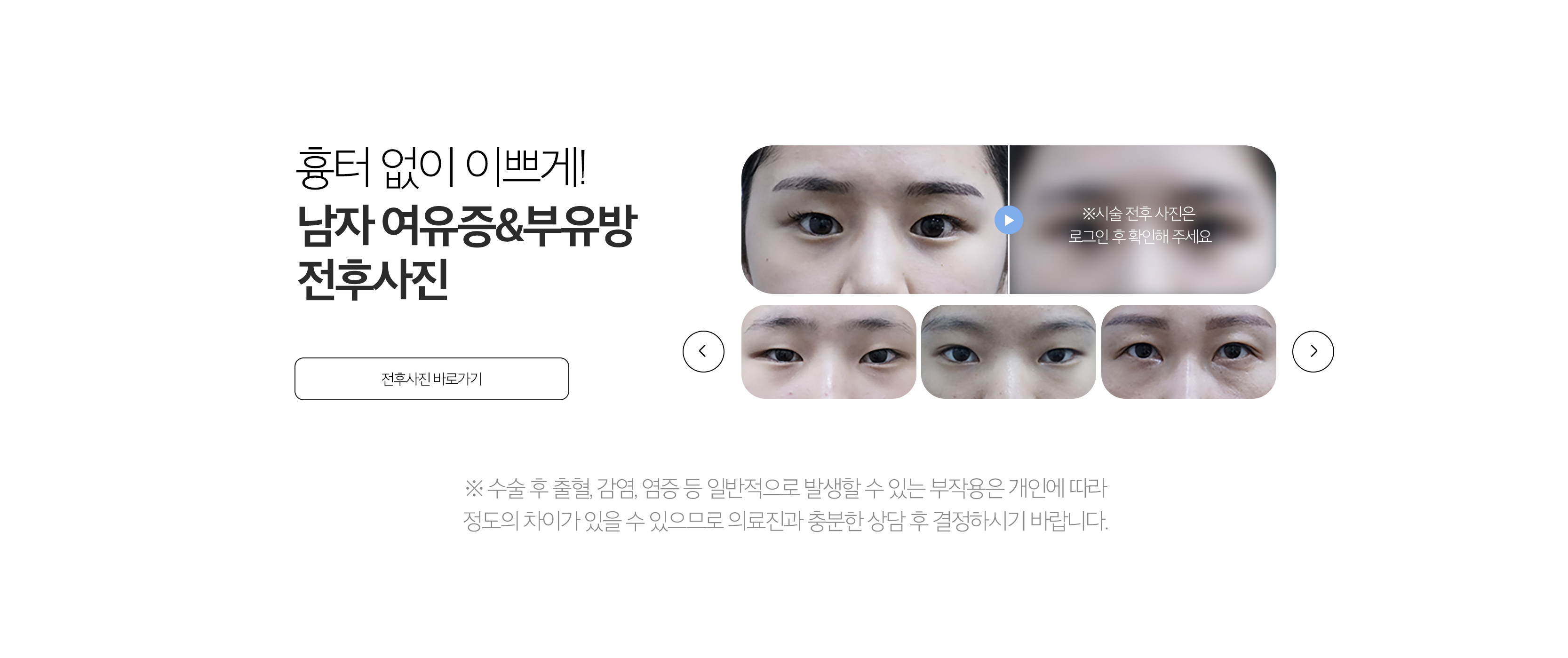Click the bold 전후사진 heading line
This screenshot has height=658, width=1568.
pyautogui.click(x=373, y=279)
